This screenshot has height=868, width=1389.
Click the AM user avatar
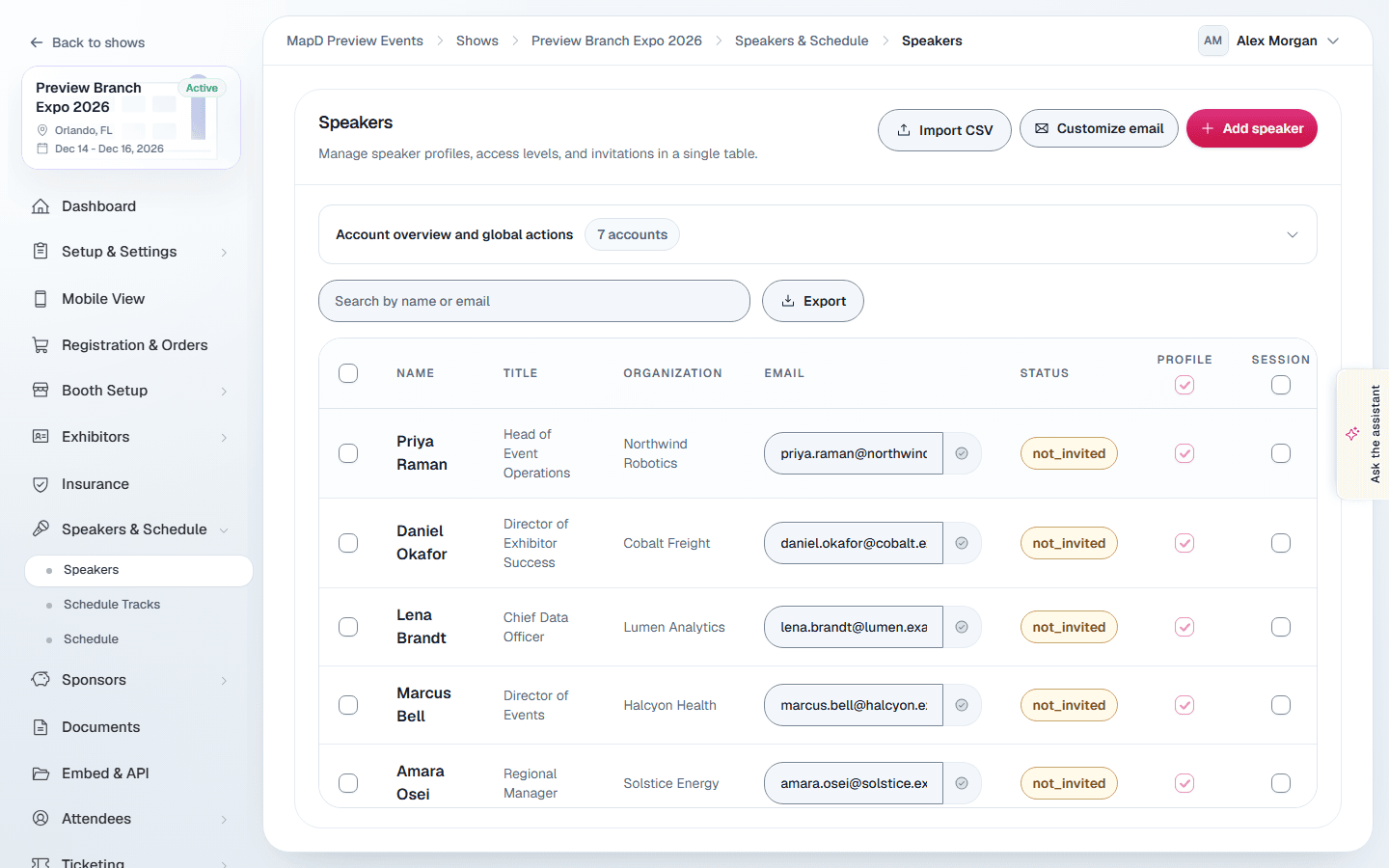click(1212, 41)
